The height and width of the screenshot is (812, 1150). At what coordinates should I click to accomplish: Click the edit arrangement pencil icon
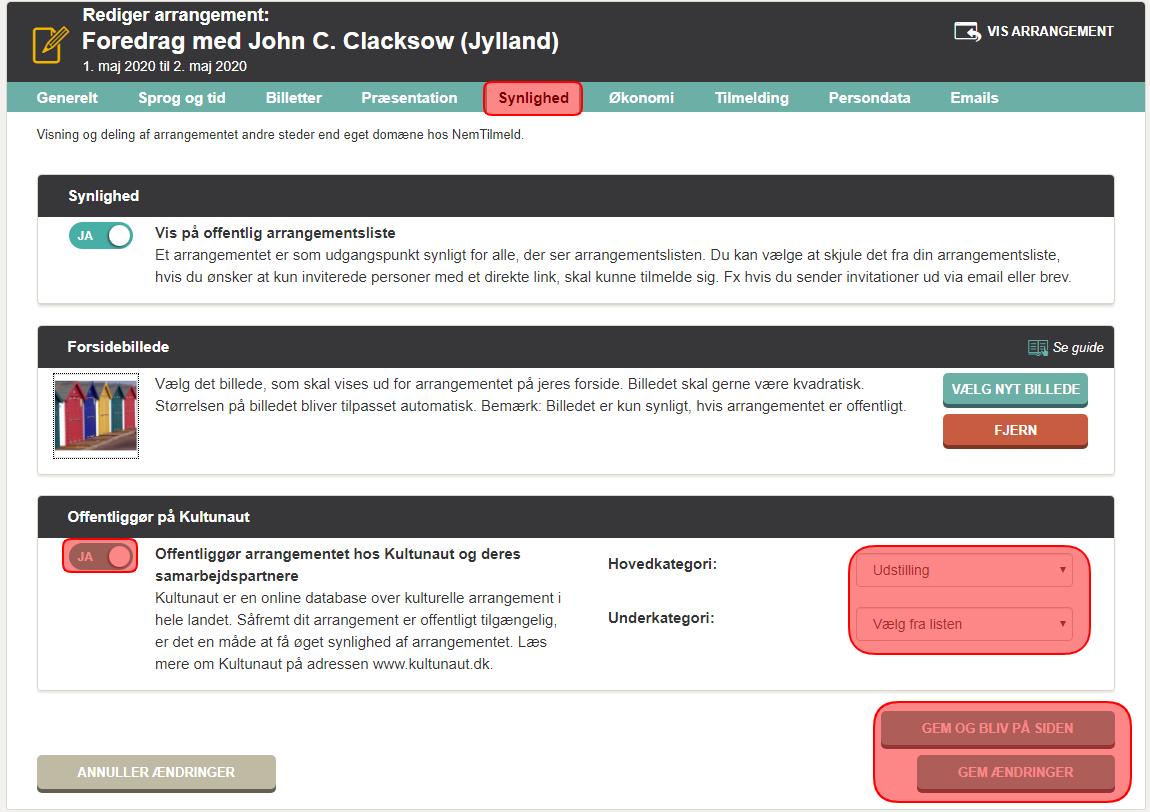pos(51,44)
